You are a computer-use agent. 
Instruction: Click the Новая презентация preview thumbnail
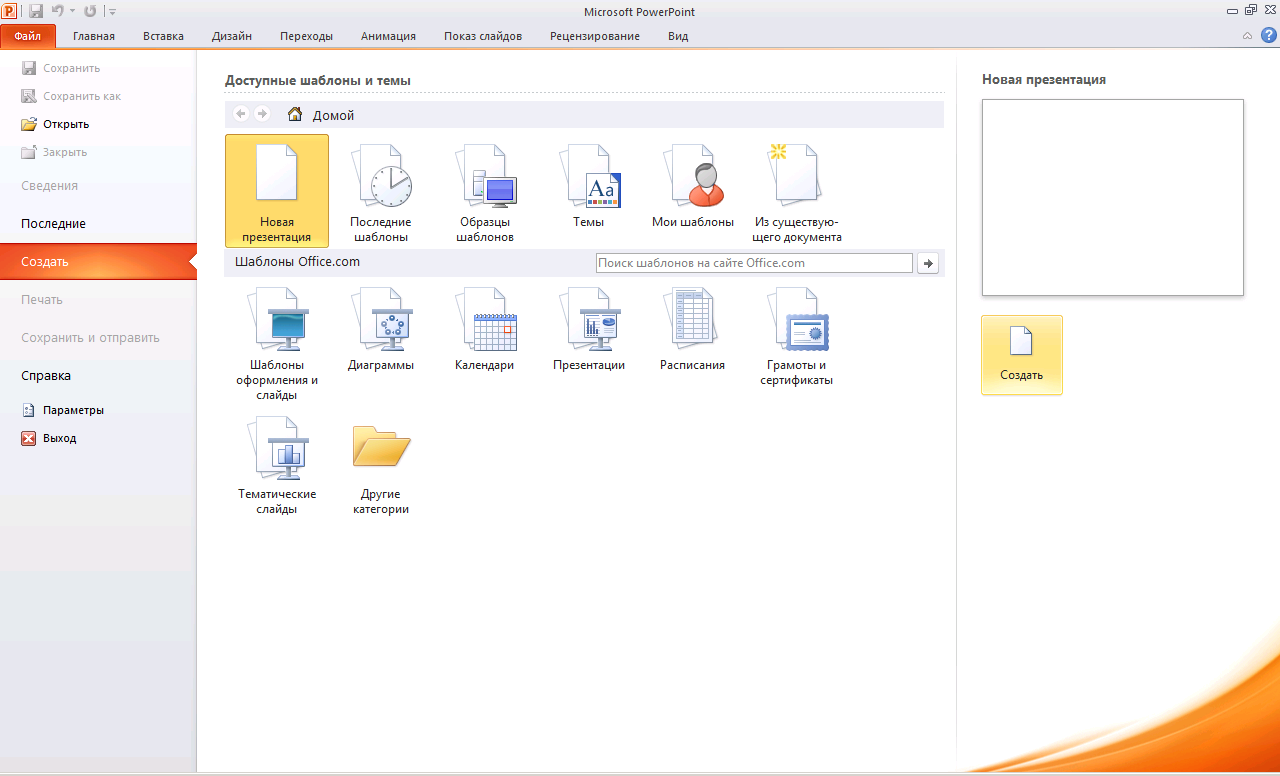(x=1113, y=197)
